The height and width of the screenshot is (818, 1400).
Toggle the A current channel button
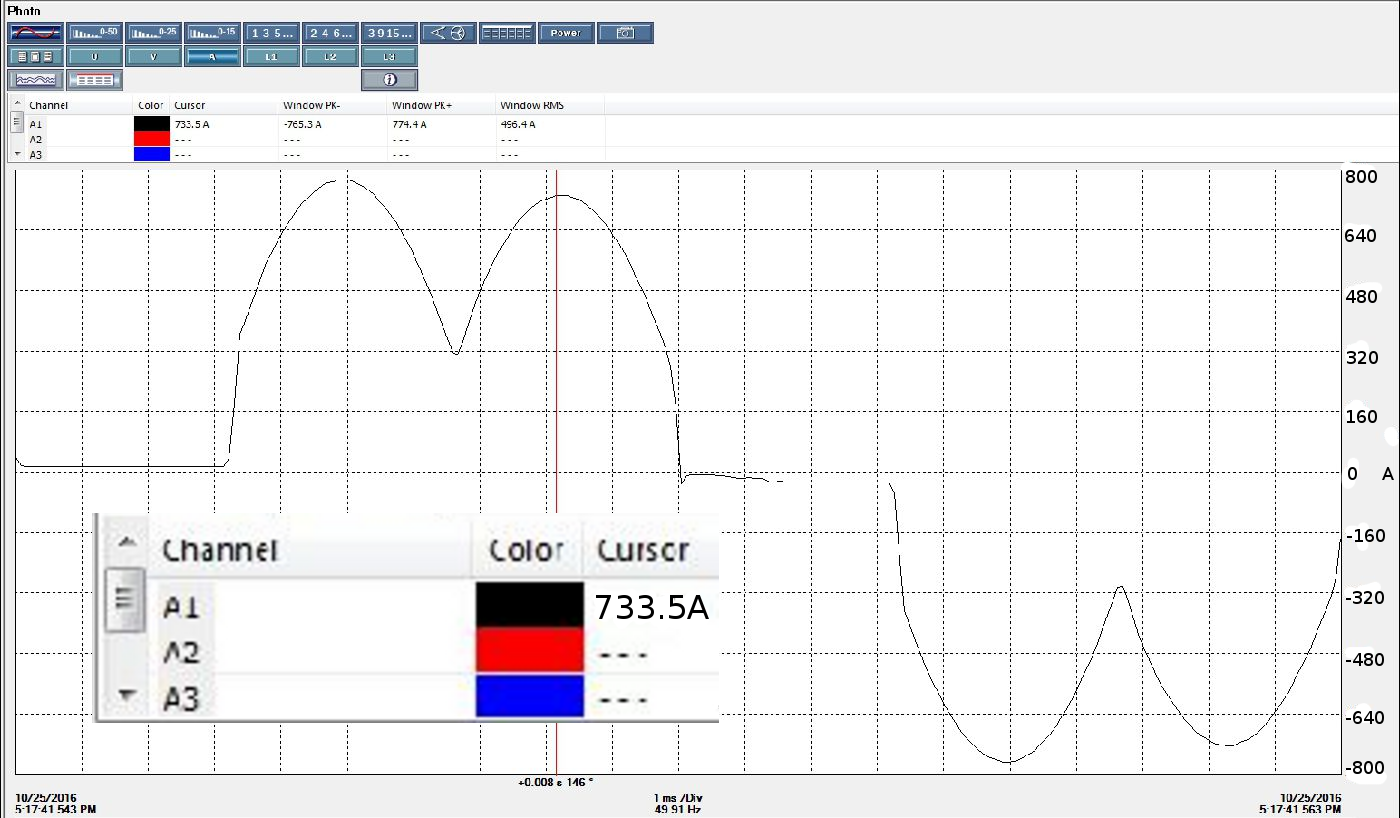[212, 56]
